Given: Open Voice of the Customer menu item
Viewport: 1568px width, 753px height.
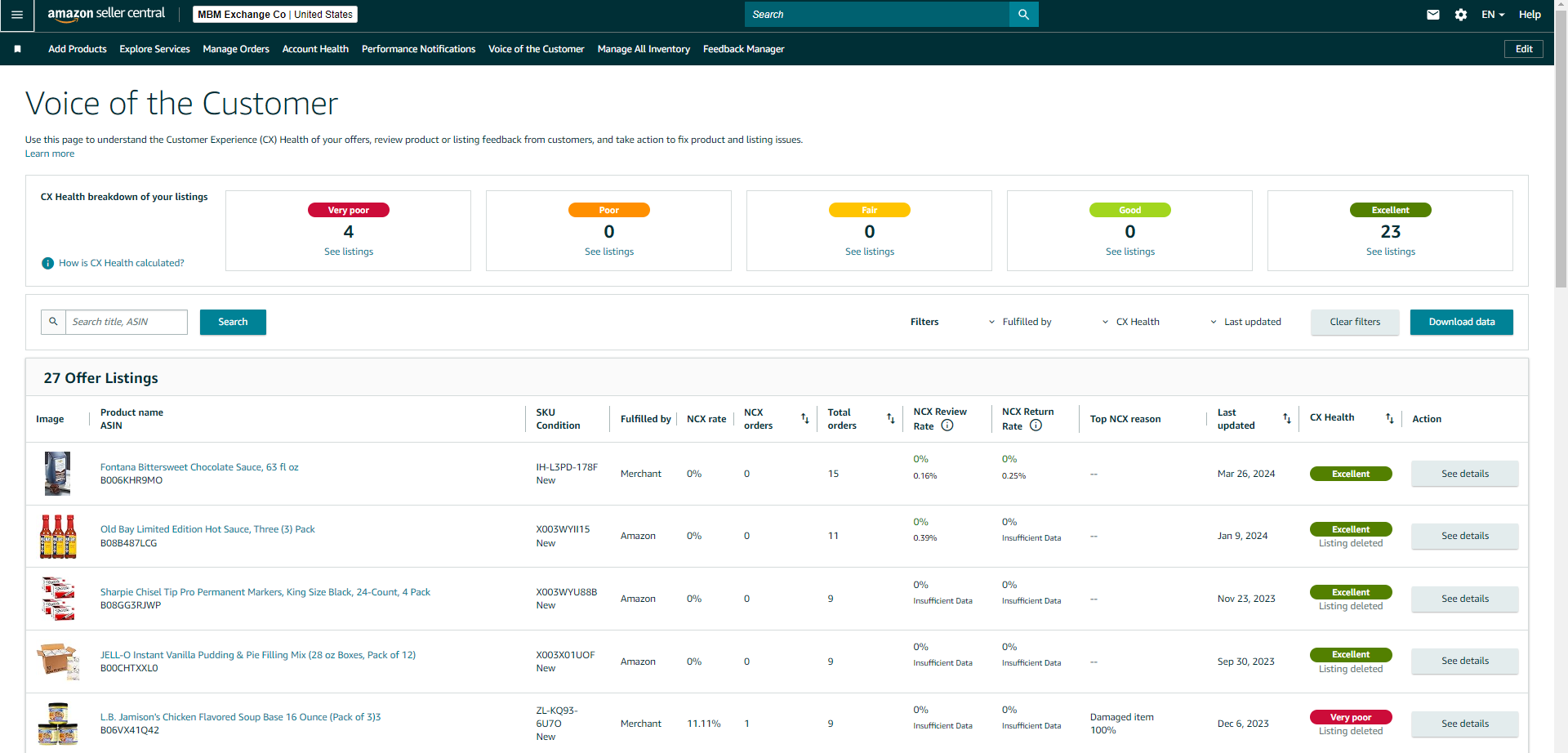Looking at the screenshot, I should click(x=537, y=49).
